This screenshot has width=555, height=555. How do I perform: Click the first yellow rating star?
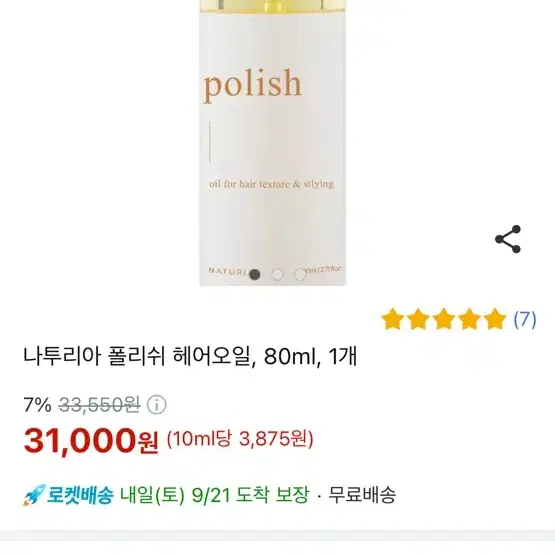coord(393,319)
